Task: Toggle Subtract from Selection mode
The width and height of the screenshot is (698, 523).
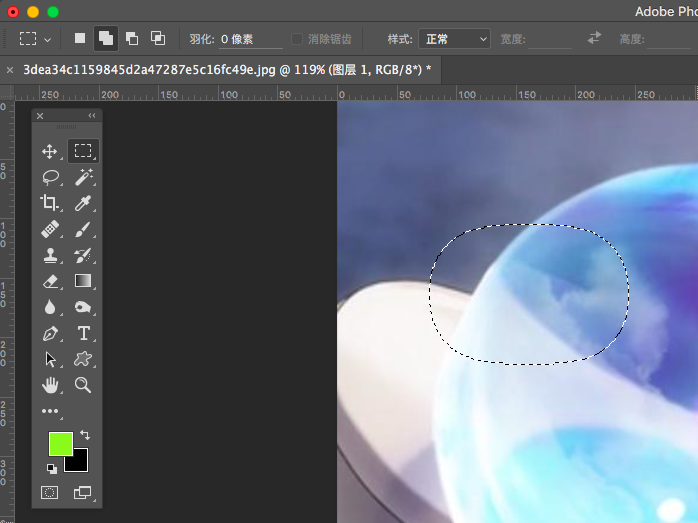Action: pyautogui.click(x=132, y=39)
